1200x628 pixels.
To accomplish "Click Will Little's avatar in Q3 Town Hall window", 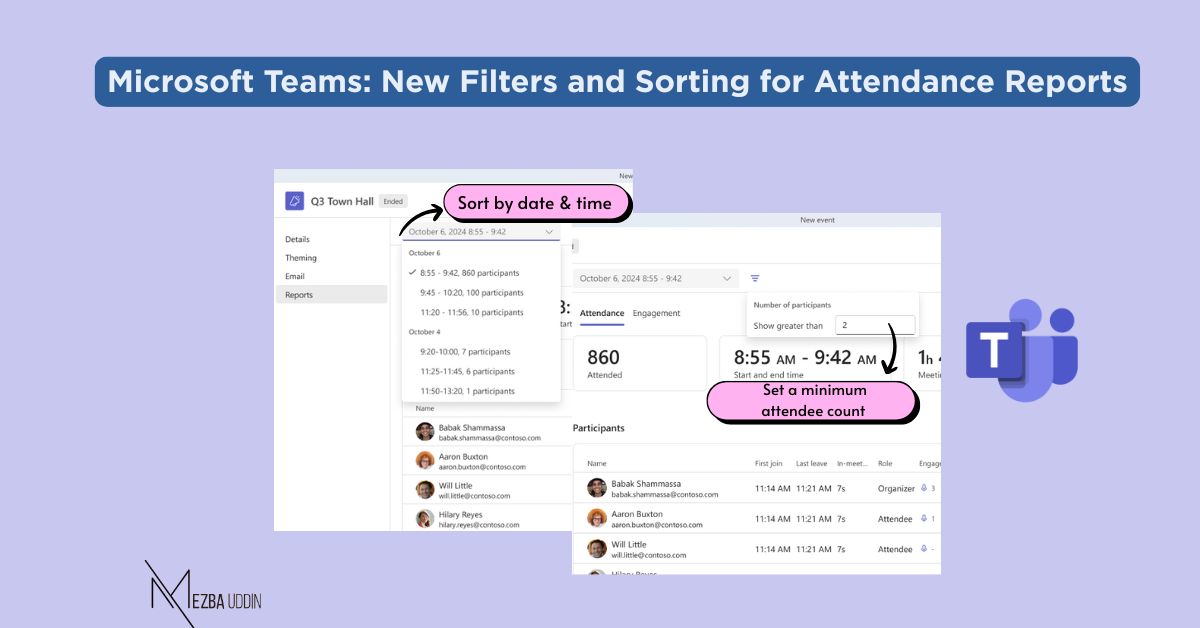I will 425,490.
